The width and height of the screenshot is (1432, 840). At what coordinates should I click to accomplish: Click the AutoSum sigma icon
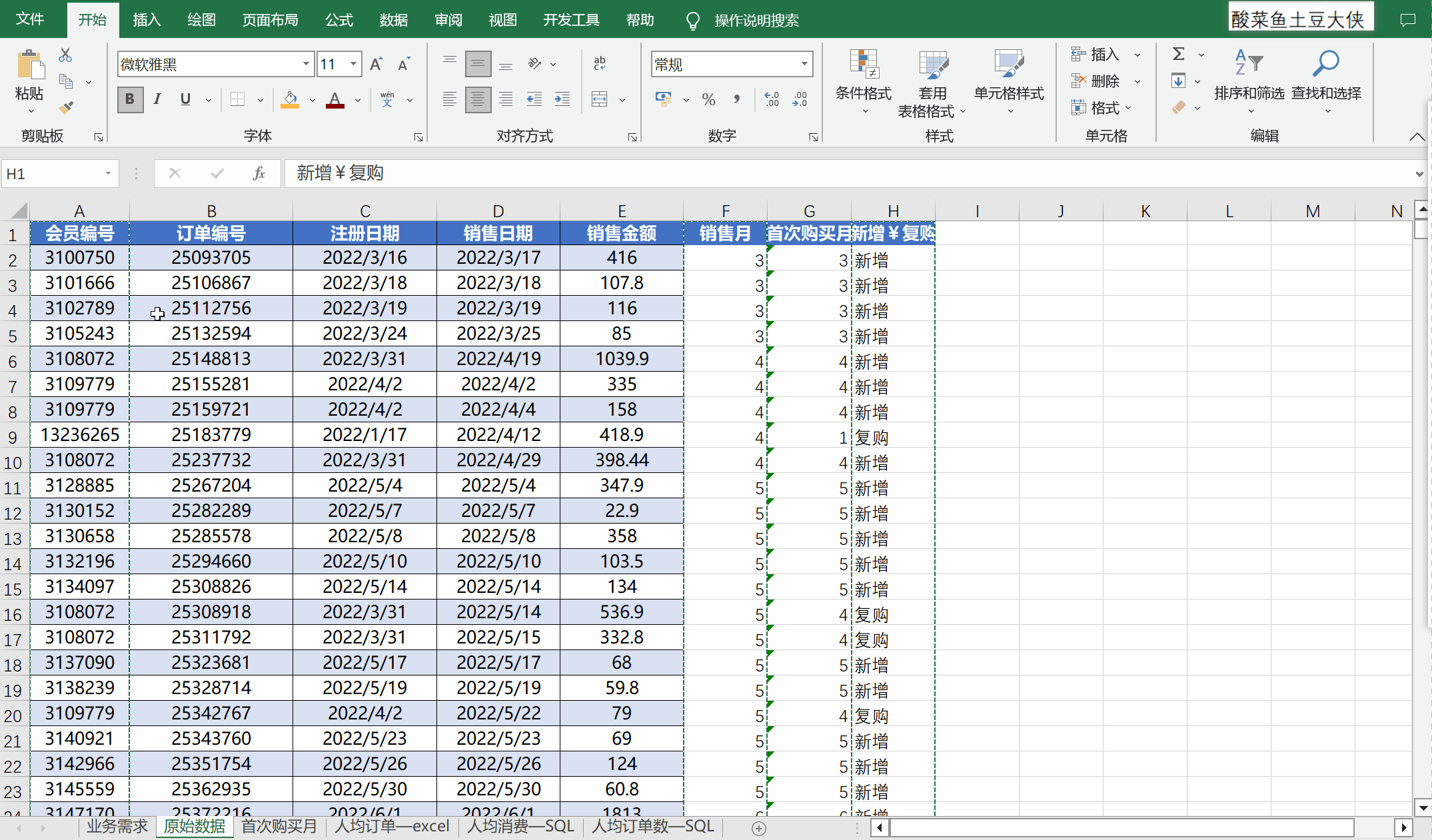(1178, 55)
